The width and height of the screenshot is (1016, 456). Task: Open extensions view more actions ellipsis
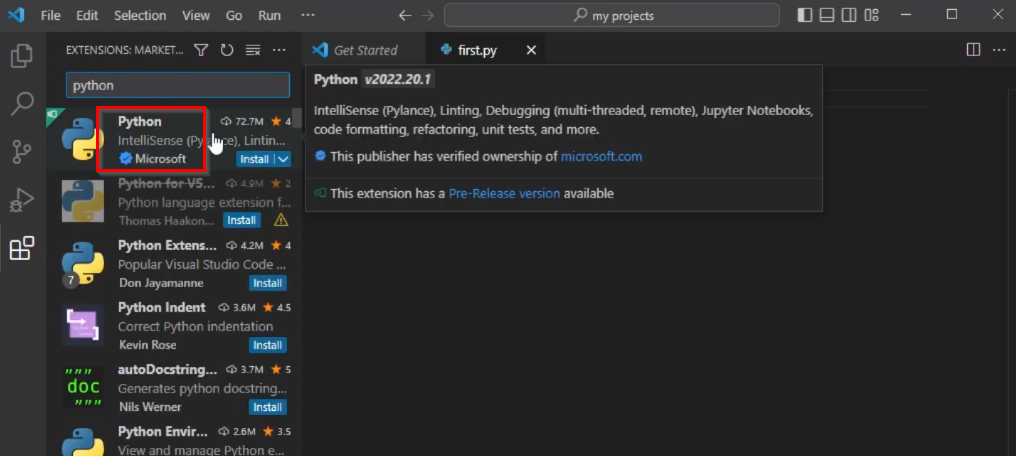279,50
